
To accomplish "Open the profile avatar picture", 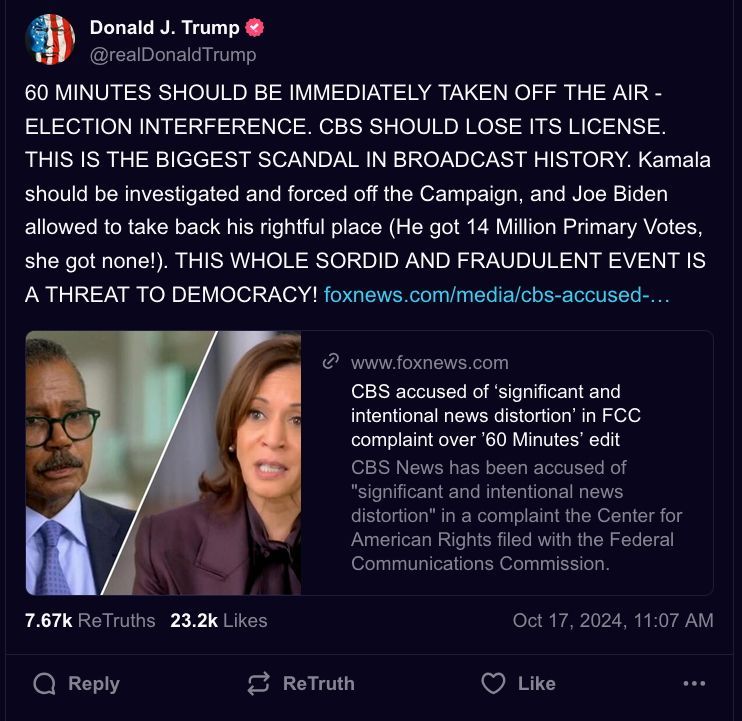I will (x=50, y=40).
